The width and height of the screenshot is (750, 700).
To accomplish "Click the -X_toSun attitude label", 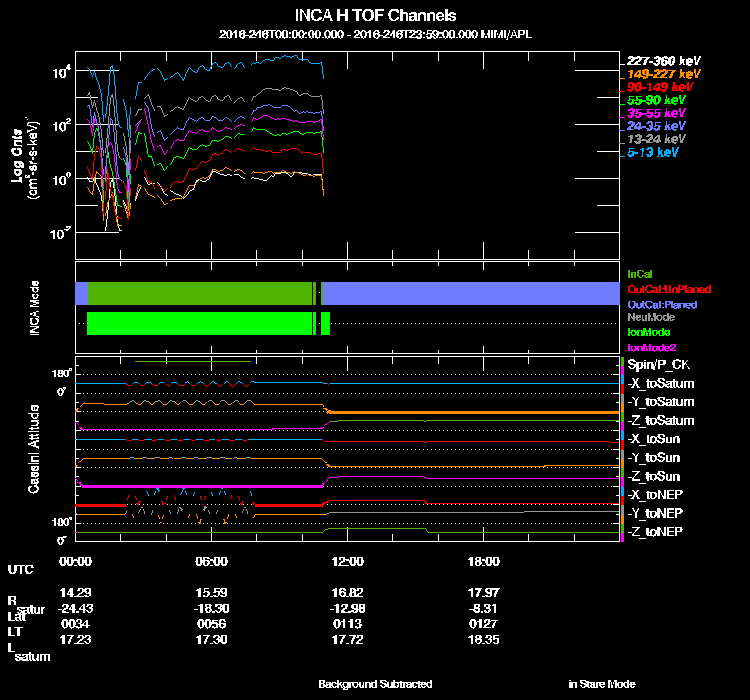I will pyautogui.click(x=653, y=439).
